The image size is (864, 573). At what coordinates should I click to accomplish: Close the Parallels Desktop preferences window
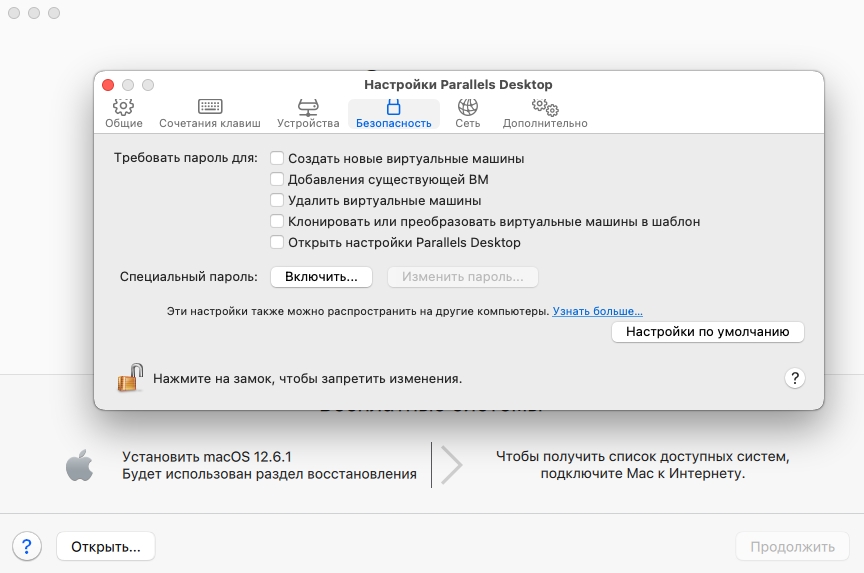[109, 85]
